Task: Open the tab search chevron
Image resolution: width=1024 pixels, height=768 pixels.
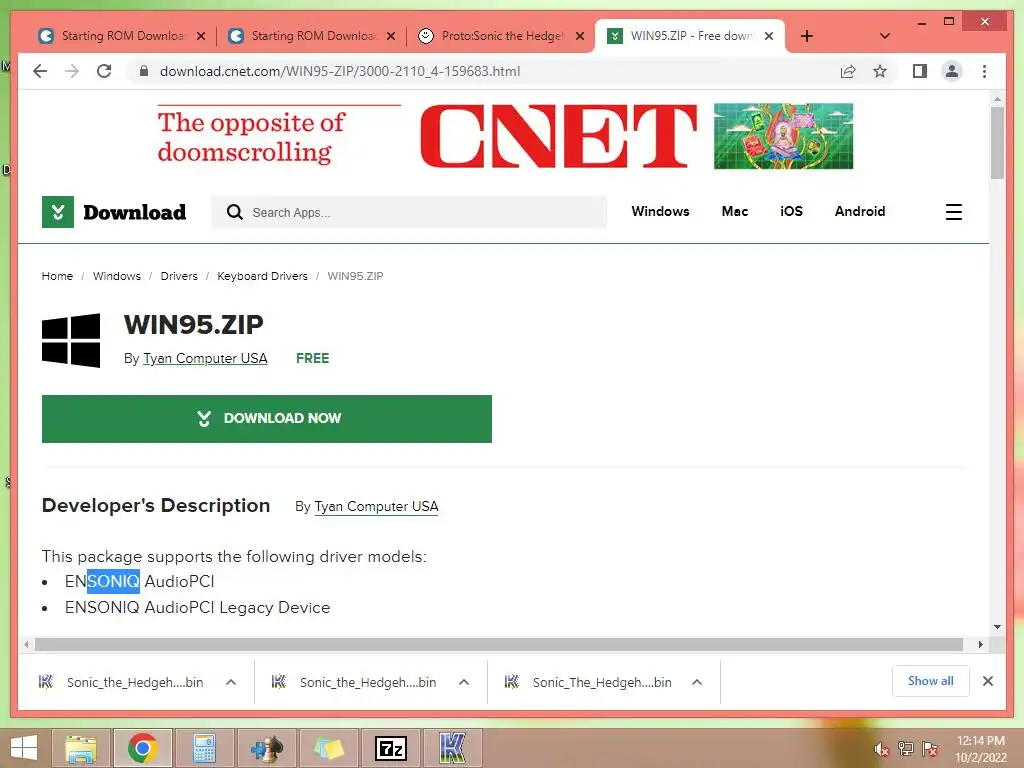Action: point(885,36)
